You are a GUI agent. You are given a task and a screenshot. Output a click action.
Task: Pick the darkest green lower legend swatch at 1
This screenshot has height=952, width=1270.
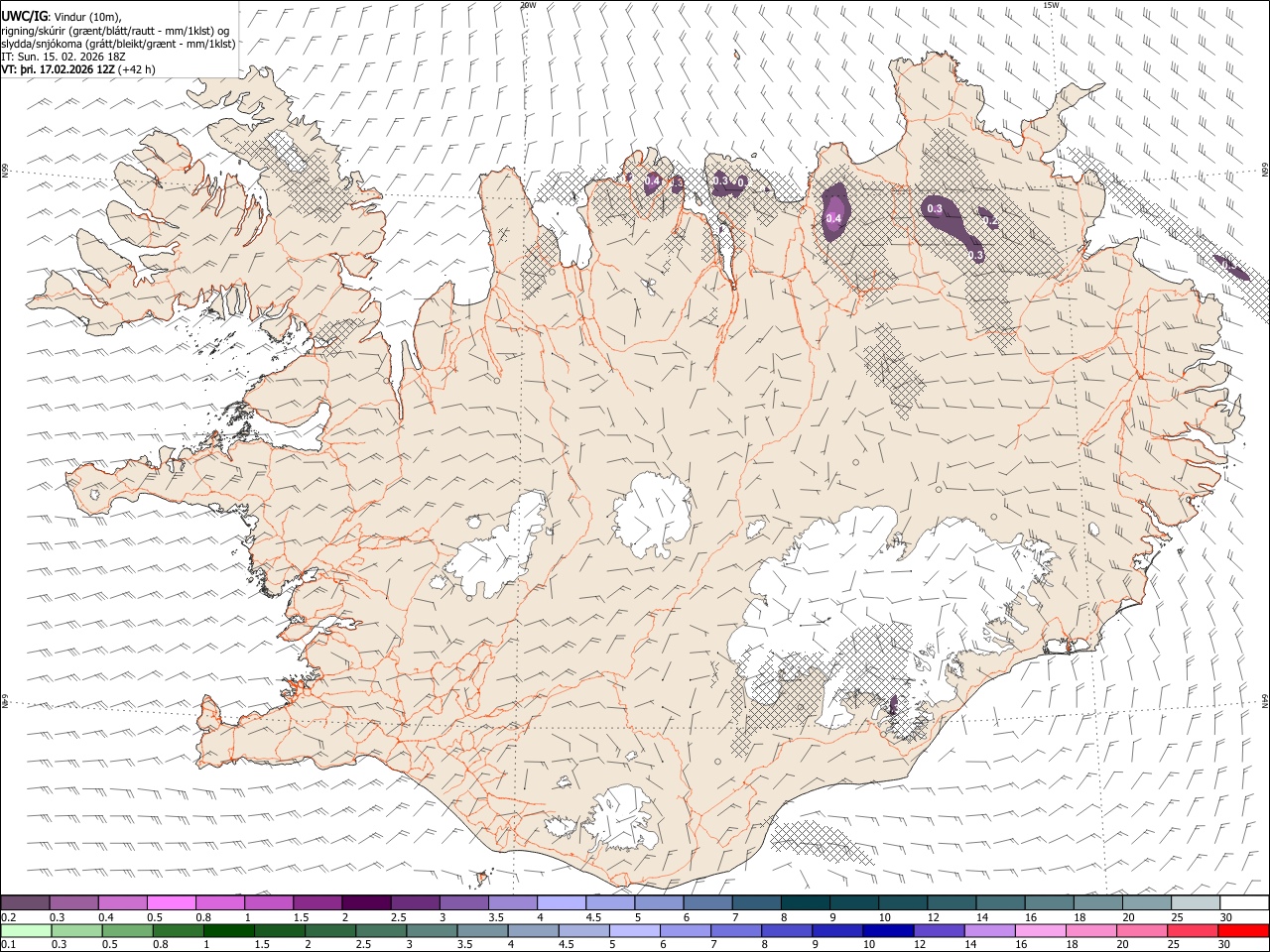tap(228, 930)
